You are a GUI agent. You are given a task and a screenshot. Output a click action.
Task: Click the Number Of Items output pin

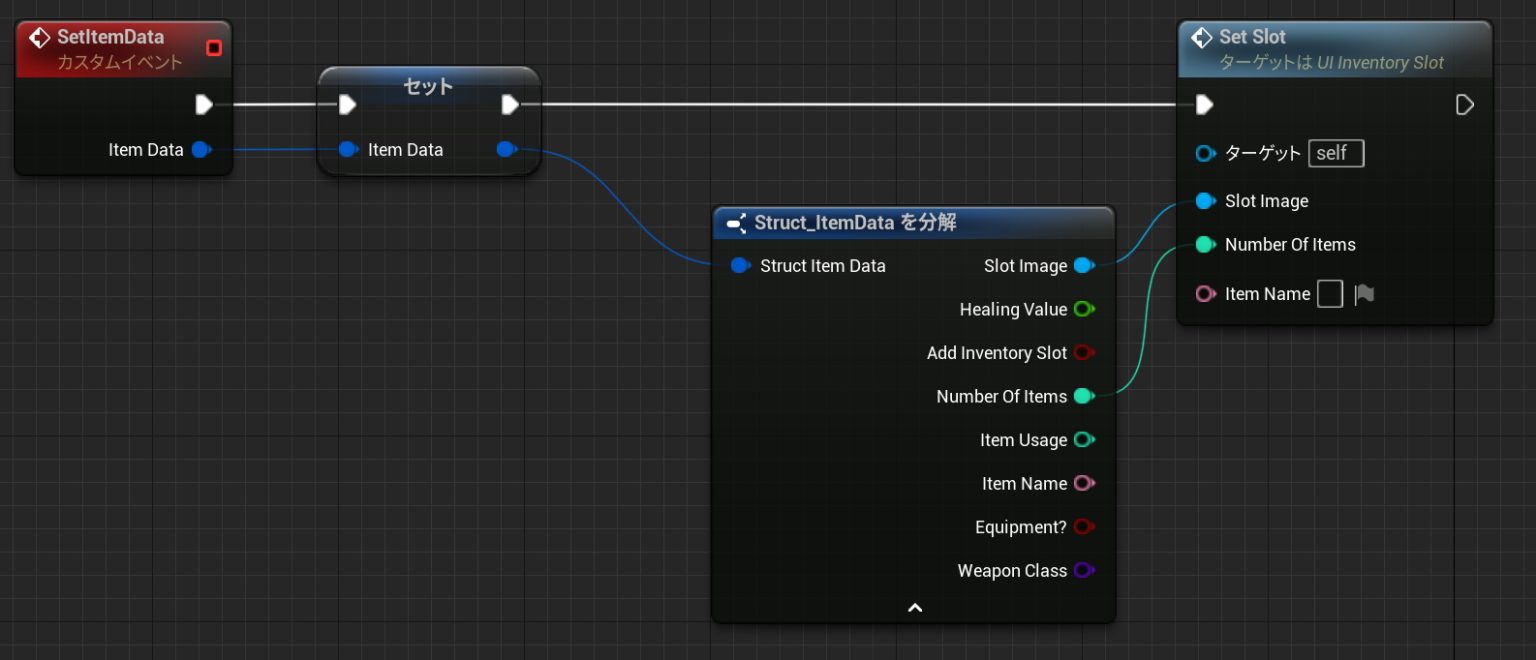[x=1083, y=396]
